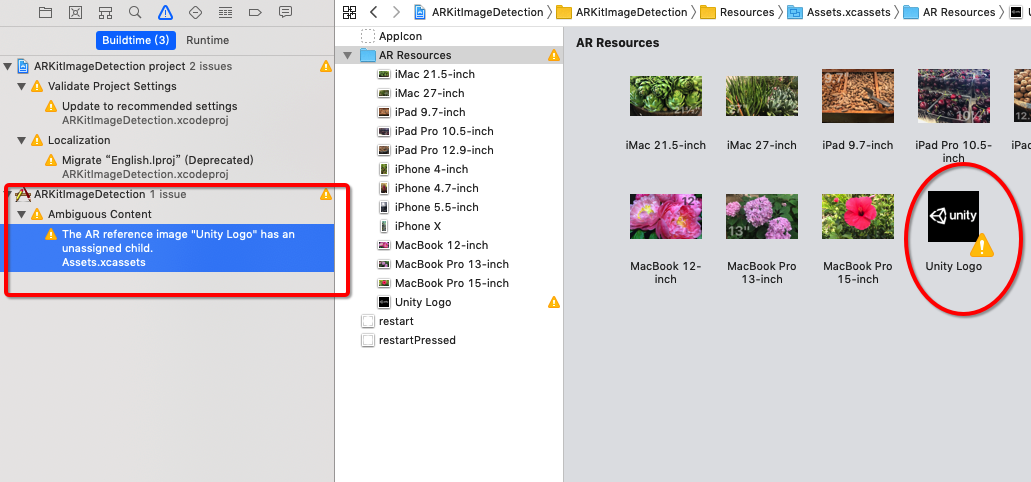The width and height of the screenshot is (1031, 482).
Task: Open the Project navigator folder icon
Action: [x=45, y=12]
